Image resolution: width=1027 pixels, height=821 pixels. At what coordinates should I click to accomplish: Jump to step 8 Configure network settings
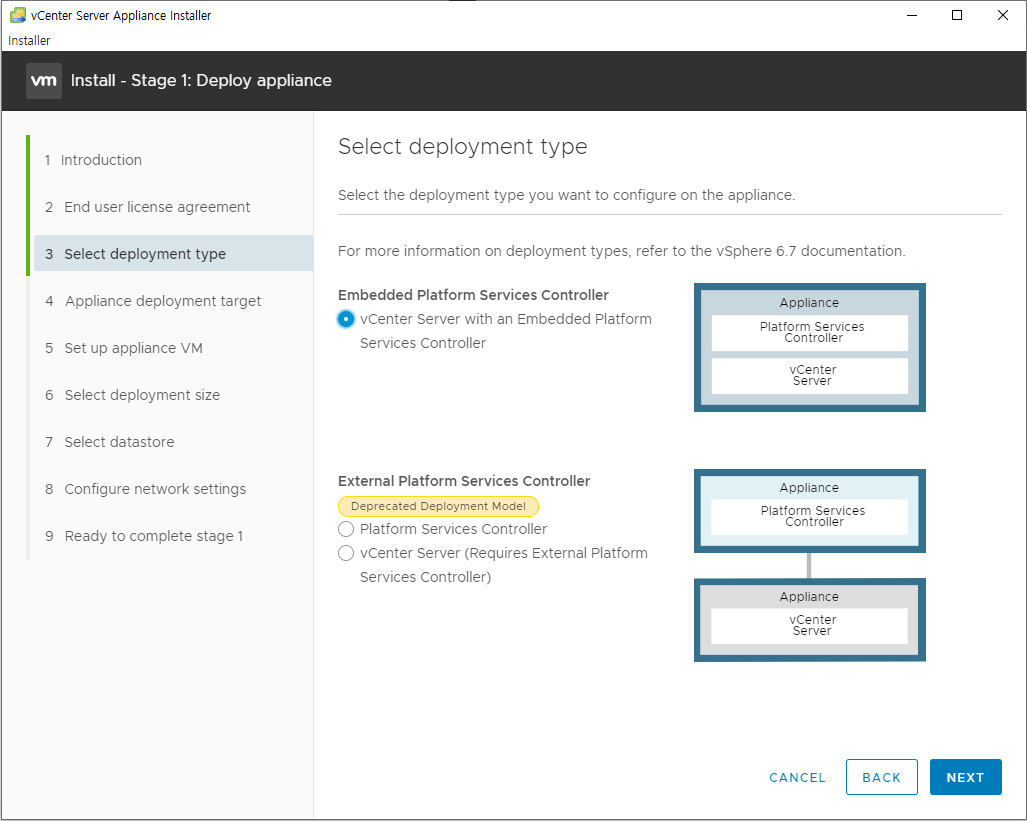[145, 489]
